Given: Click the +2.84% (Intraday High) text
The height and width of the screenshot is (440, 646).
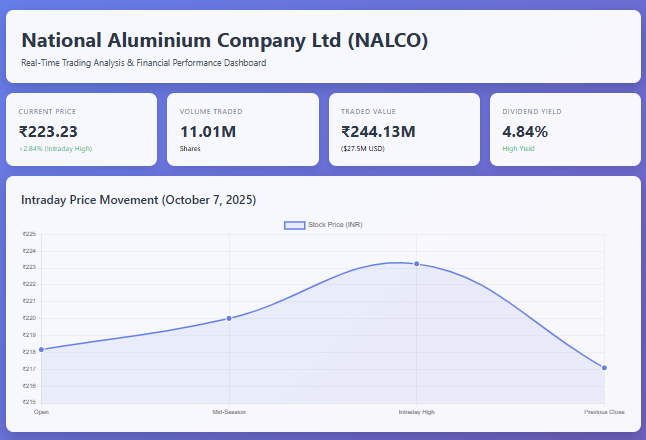Looking at the screenshot, I should click(x=56, y=149).
